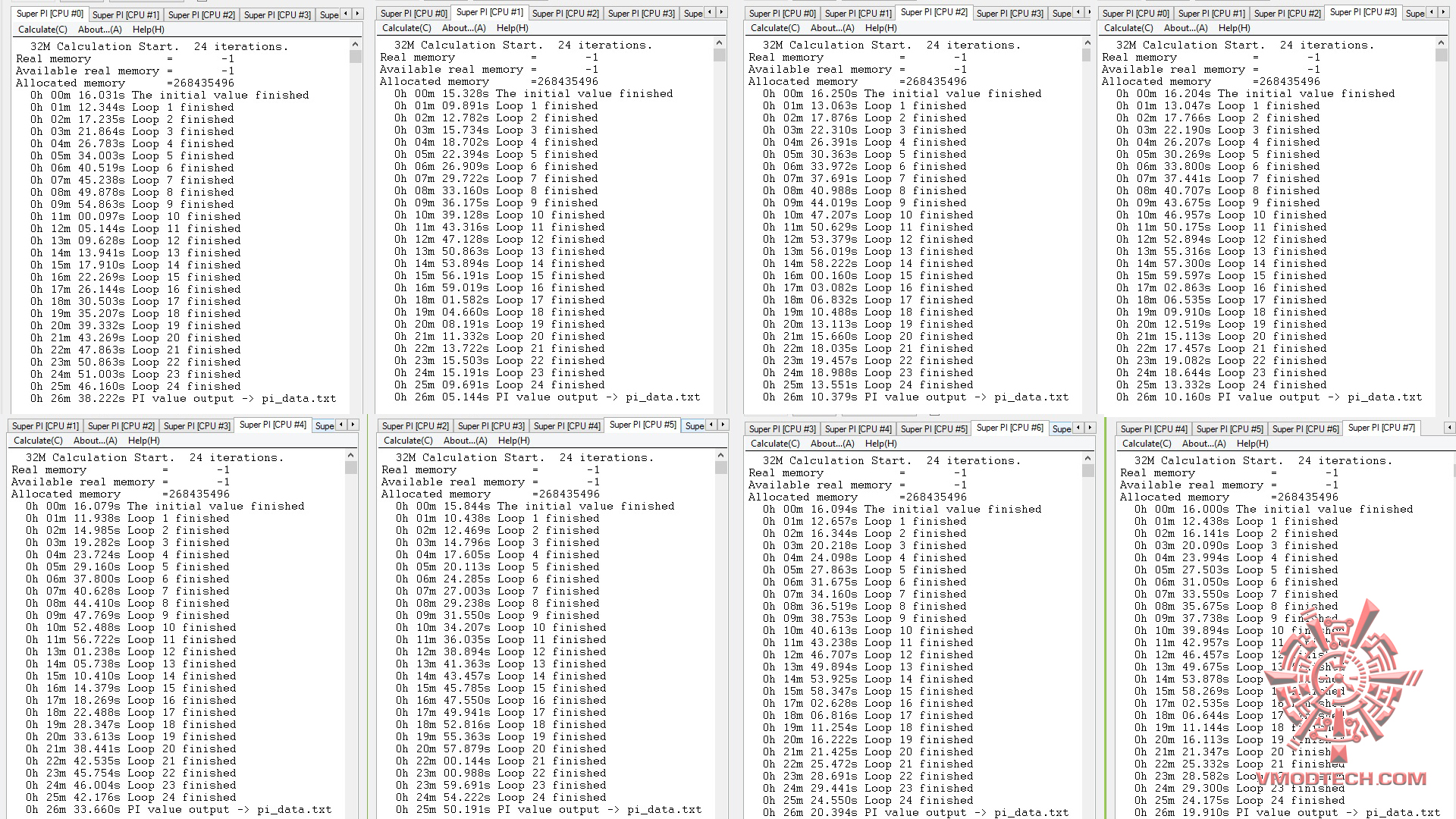
Task: Open Help(H) menu in active CPU #5 window
Action: pos(513,441)
